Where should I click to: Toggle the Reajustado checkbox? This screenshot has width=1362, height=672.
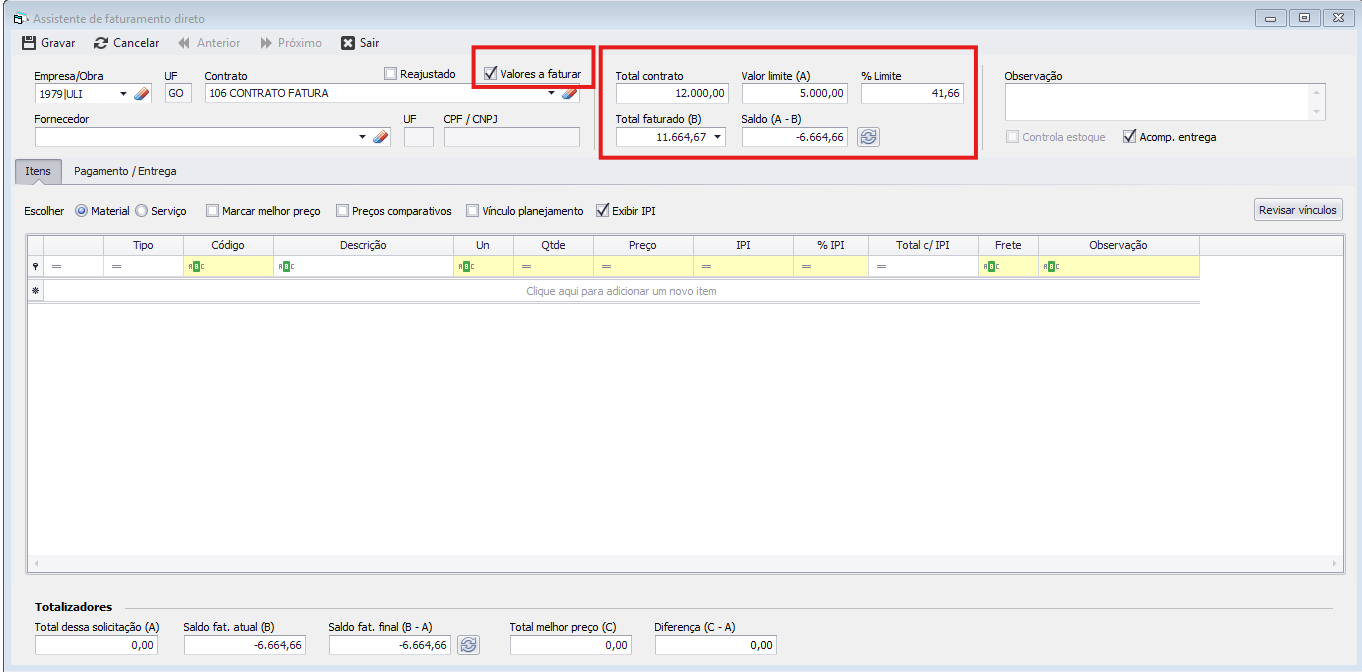click(x=391, y=74)
